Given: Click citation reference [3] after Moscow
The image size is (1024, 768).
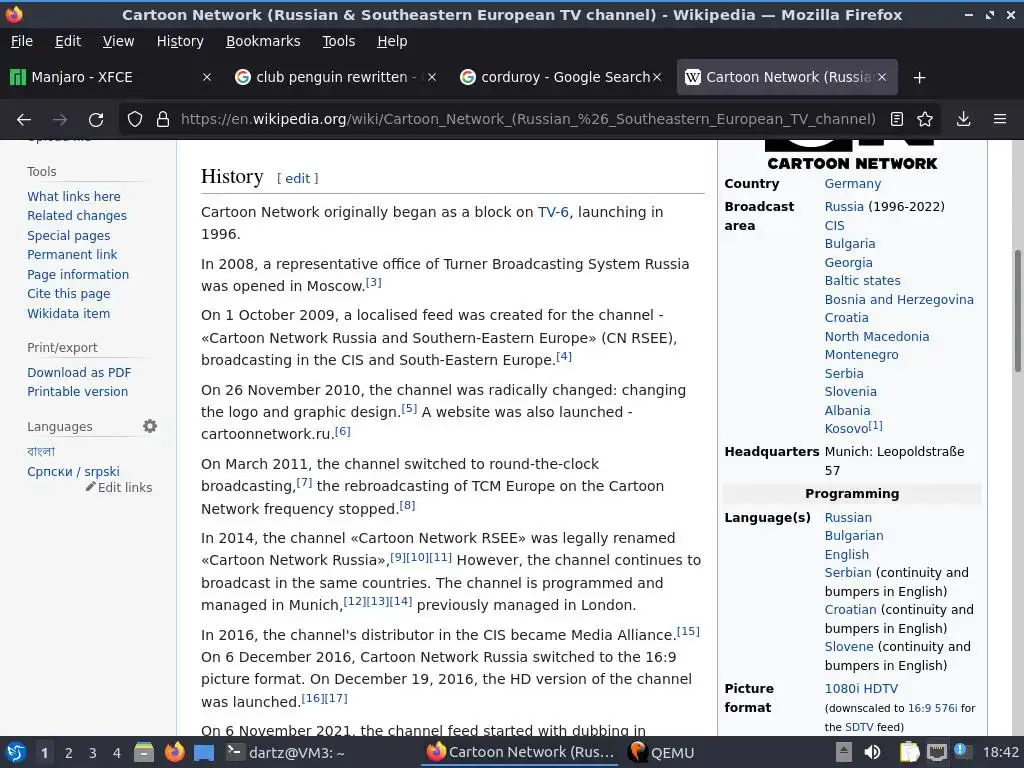Looking at the screenshot, I should (x=374, y=283).
